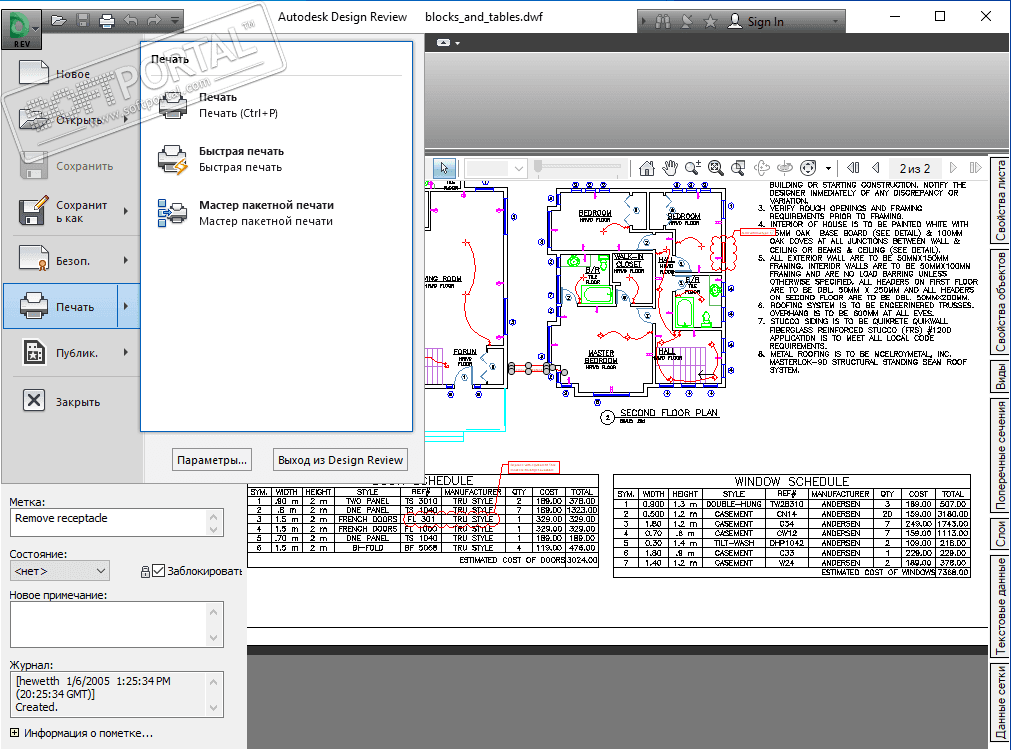
Task: Click the Print icon in quick access toolbar
Action: tap(106, 21)
